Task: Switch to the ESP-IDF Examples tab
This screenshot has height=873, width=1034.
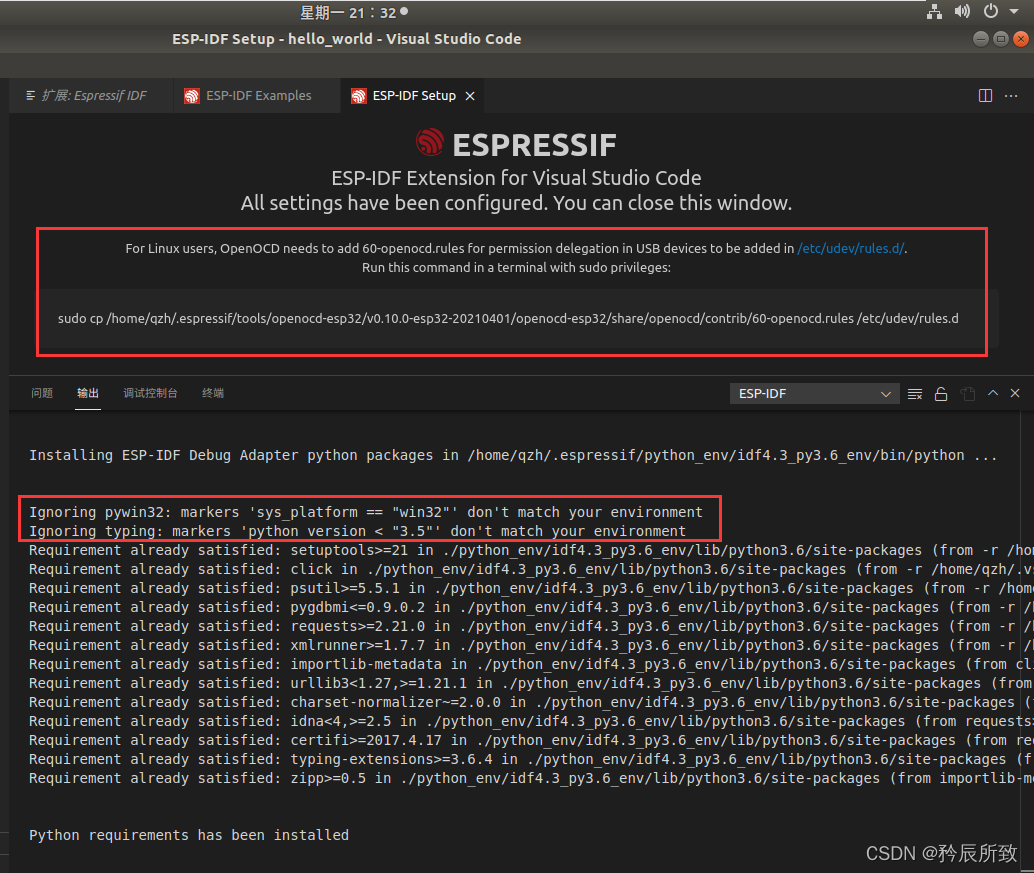Action: 257,96
